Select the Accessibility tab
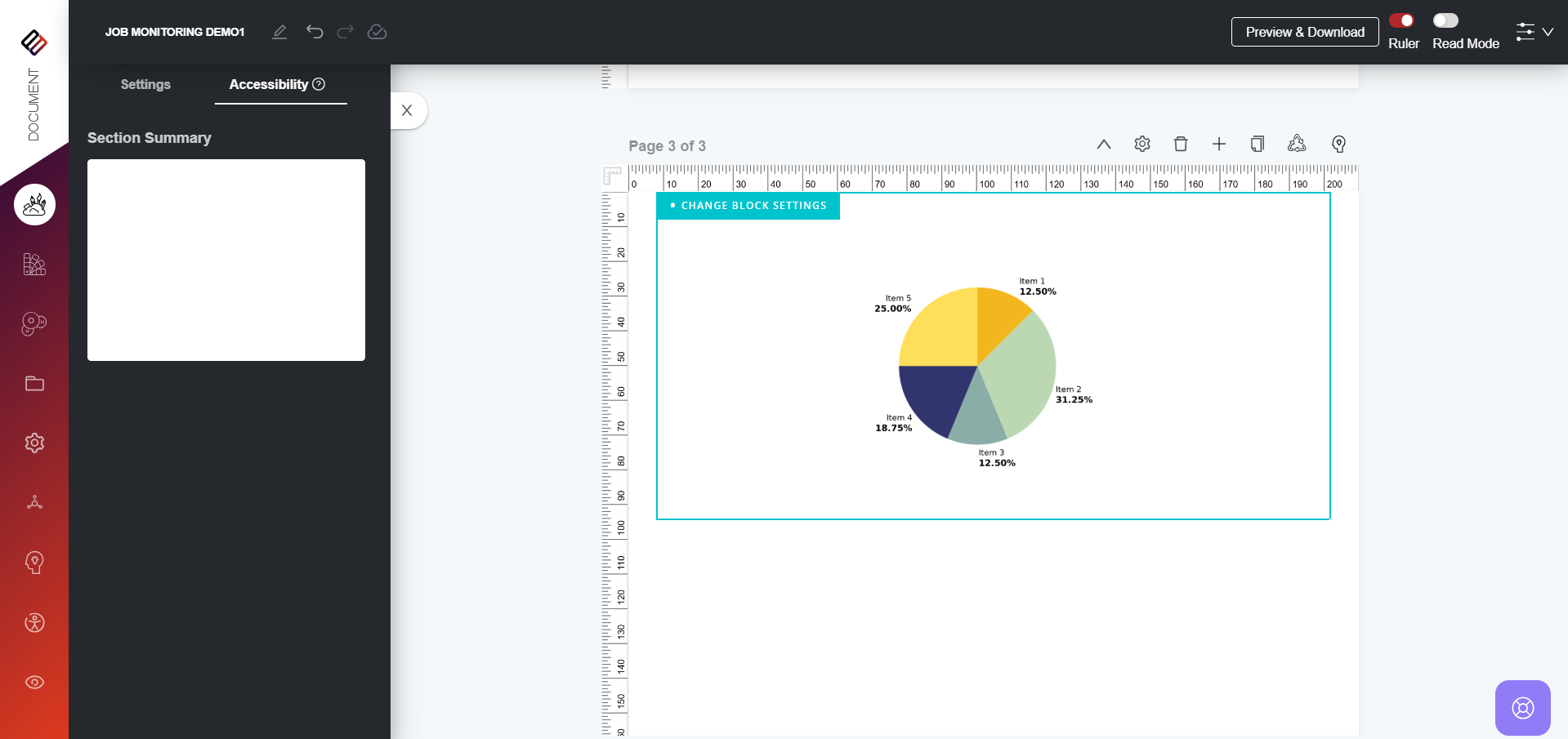Screen dimensions: 1568x739 (x=276, y=85)
